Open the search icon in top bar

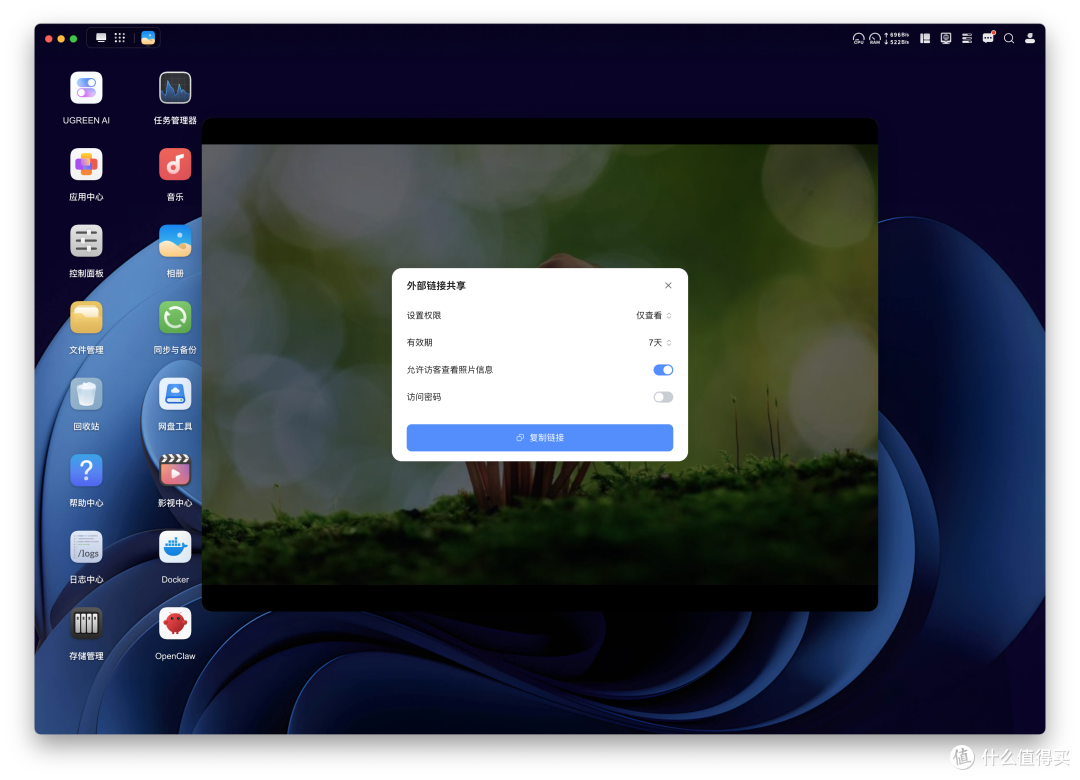[1008, 39]
